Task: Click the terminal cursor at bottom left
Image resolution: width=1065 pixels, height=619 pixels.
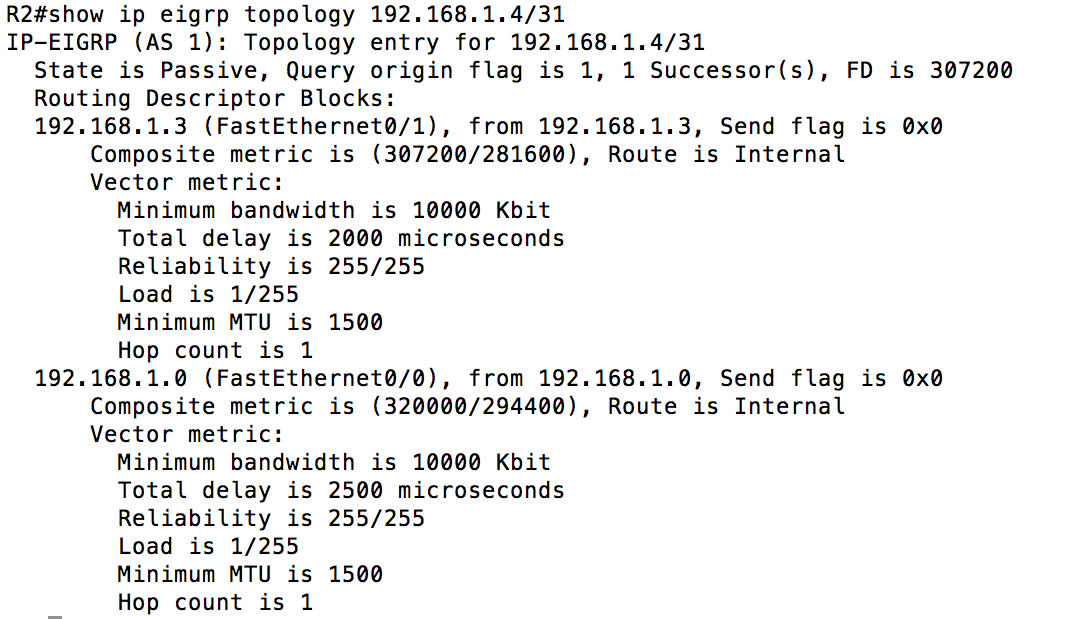Action: click(x=55, y=617)
